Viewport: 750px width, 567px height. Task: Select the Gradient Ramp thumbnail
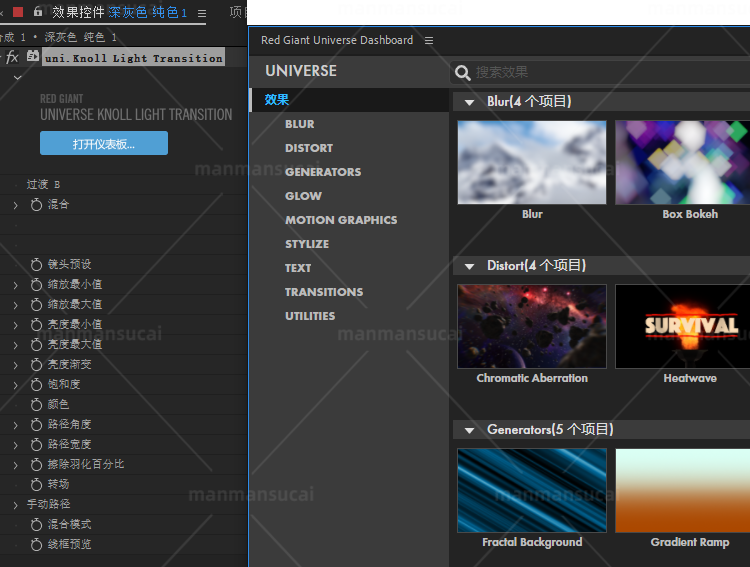tap(683, 490)
